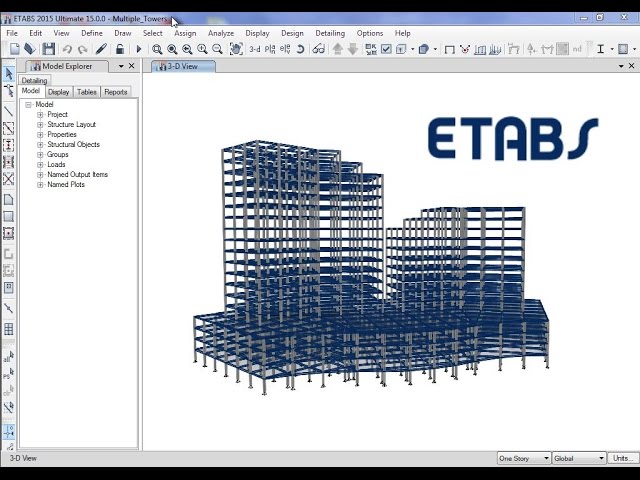Expand the Structural Objects node
Viewport: 640px width, 480px height.
point(40,144)
